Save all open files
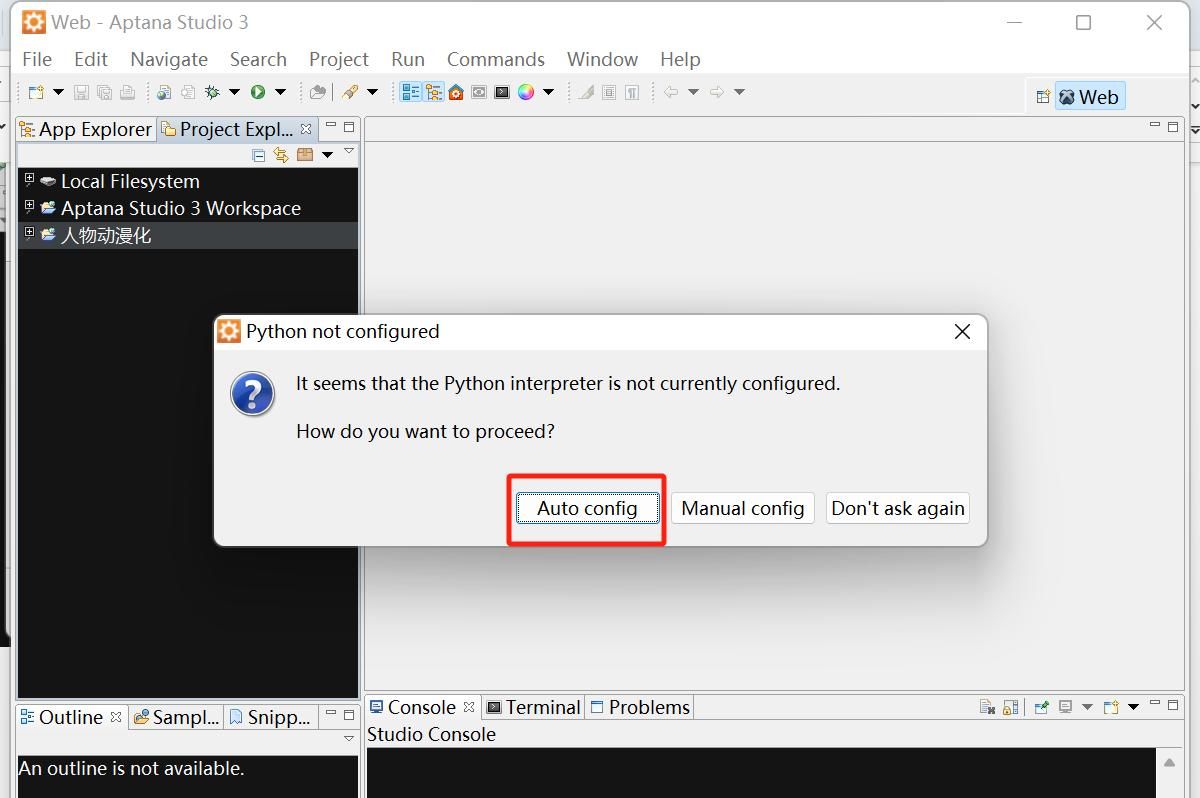This screenshot has height=798, width=1200. click(105, 92)
